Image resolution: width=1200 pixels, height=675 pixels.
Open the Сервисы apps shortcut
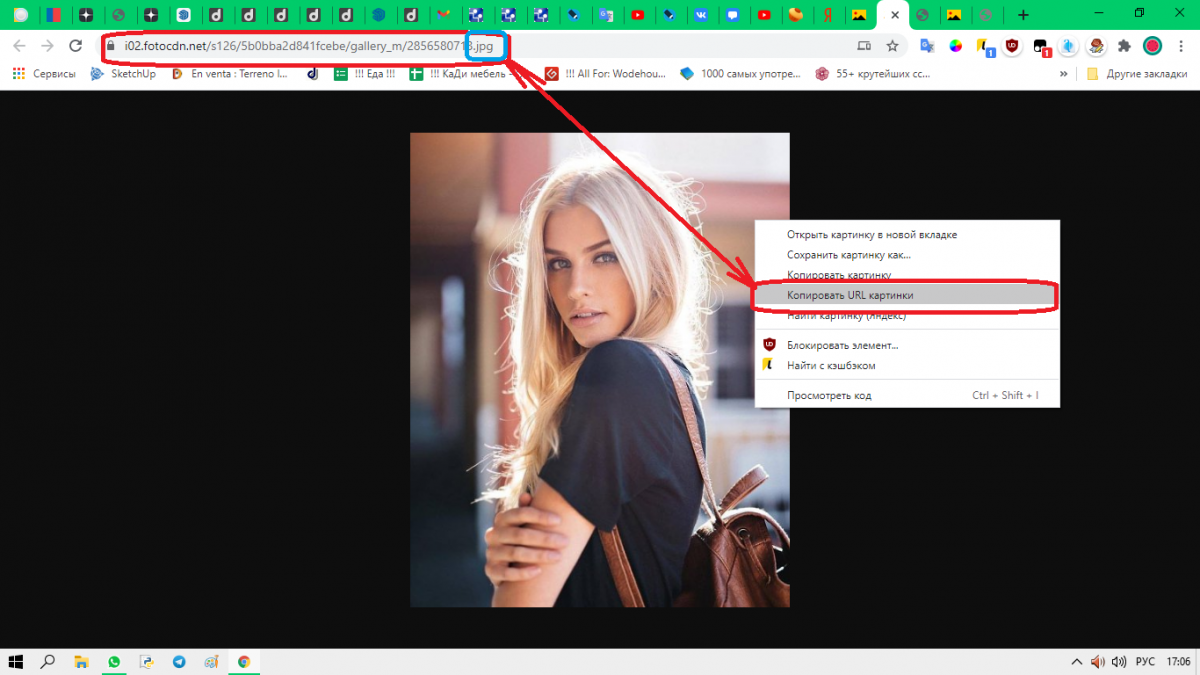point(45,74)
